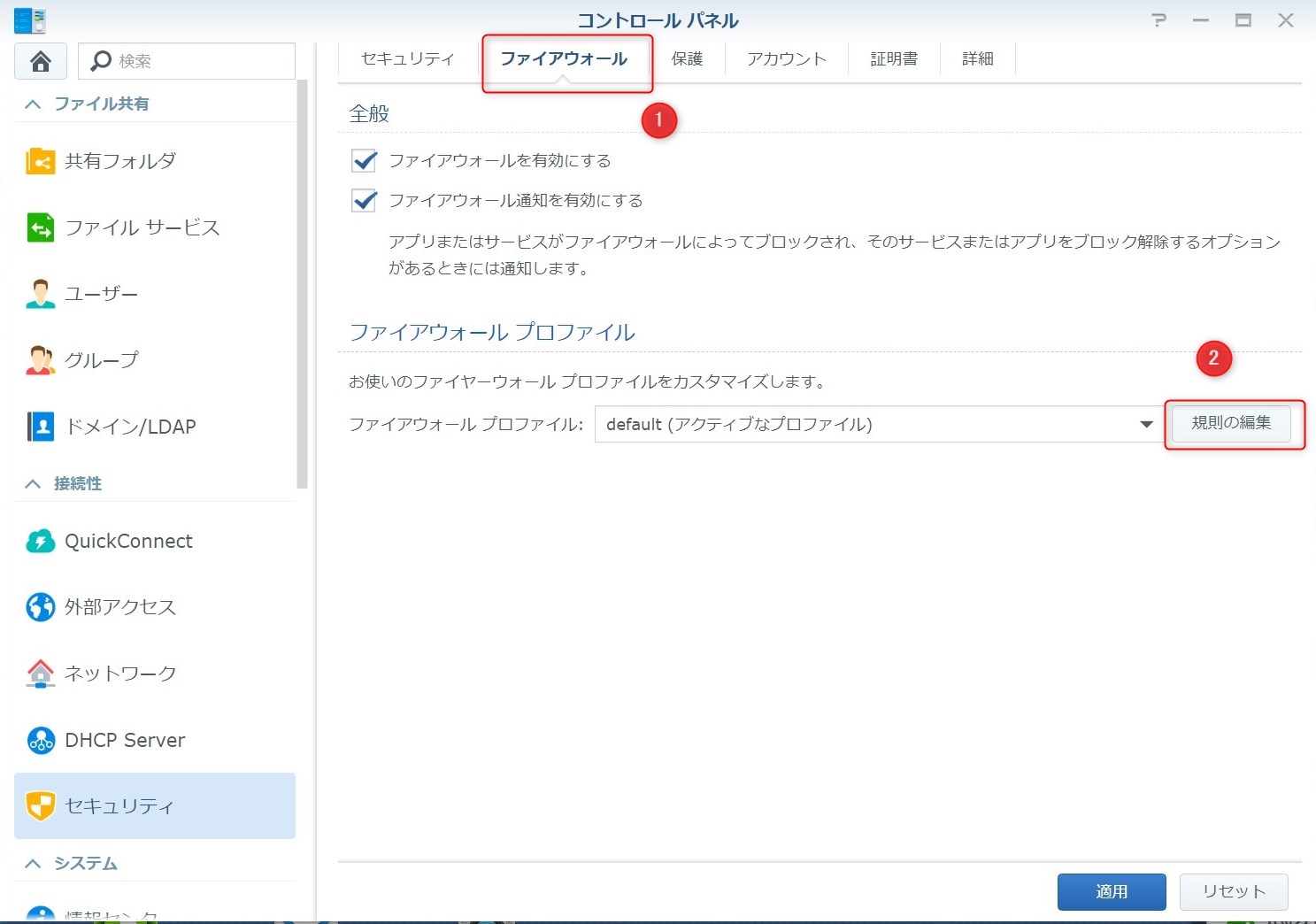Collapse the ファイル共有 section
Image resolution: width=1316 pixels, height=924 pixels.
(34, 104)
